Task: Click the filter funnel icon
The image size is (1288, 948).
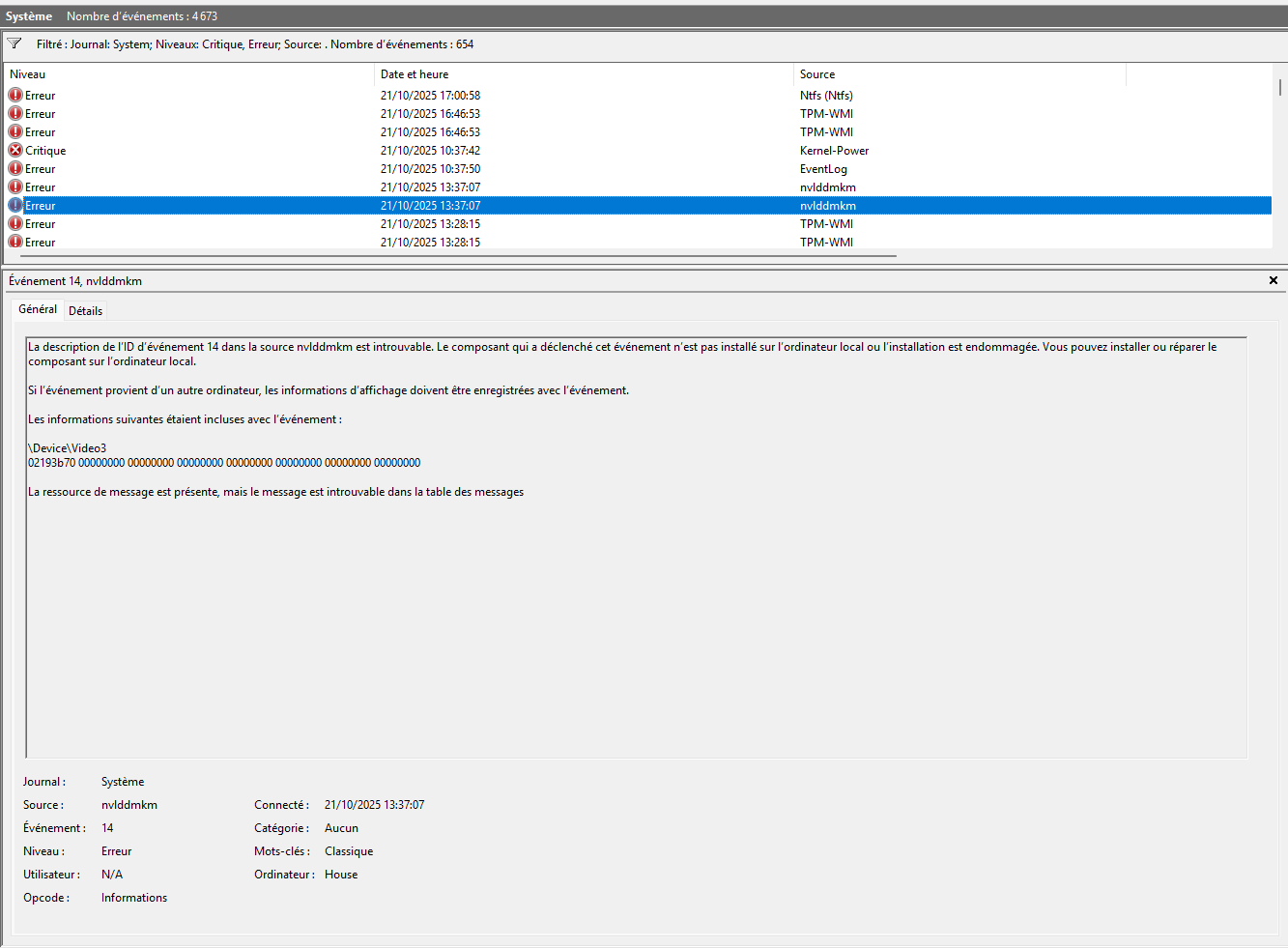Action: [x=14, y=43]
